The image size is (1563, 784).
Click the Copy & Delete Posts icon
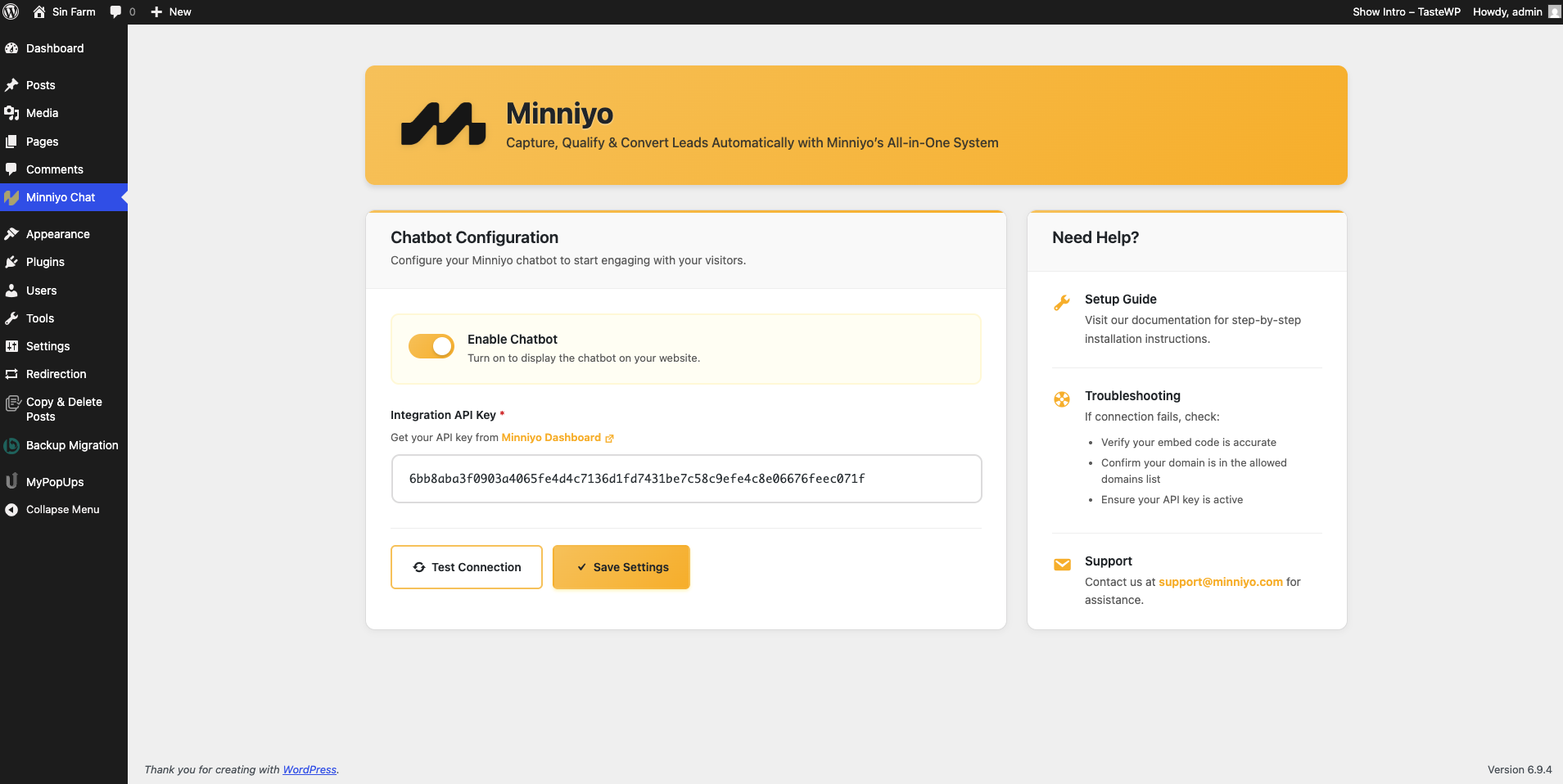point(12,403)
